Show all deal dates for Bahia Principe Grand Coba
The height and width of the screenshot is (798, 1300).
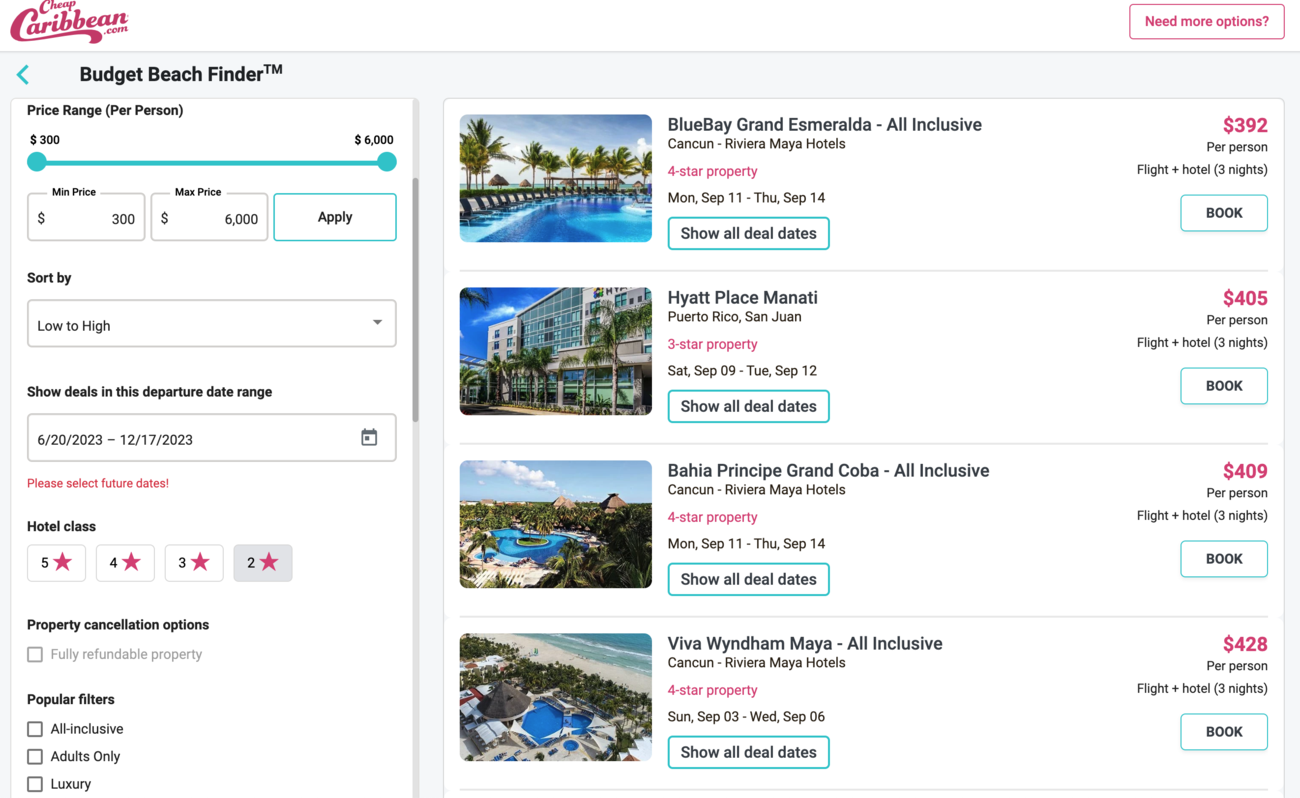click(748, 579)
